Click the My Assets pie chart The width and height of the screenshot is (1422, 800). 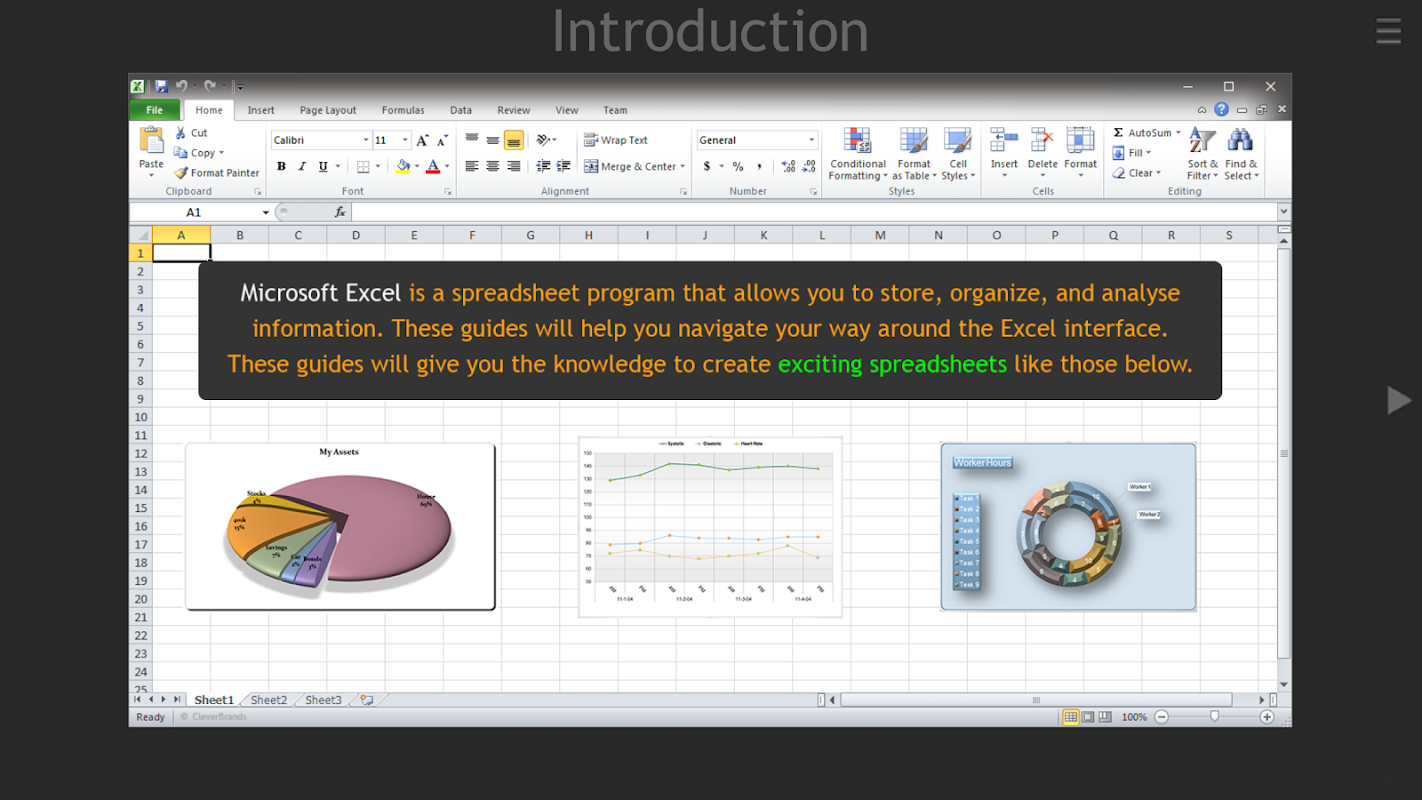(x=340, y=526)
